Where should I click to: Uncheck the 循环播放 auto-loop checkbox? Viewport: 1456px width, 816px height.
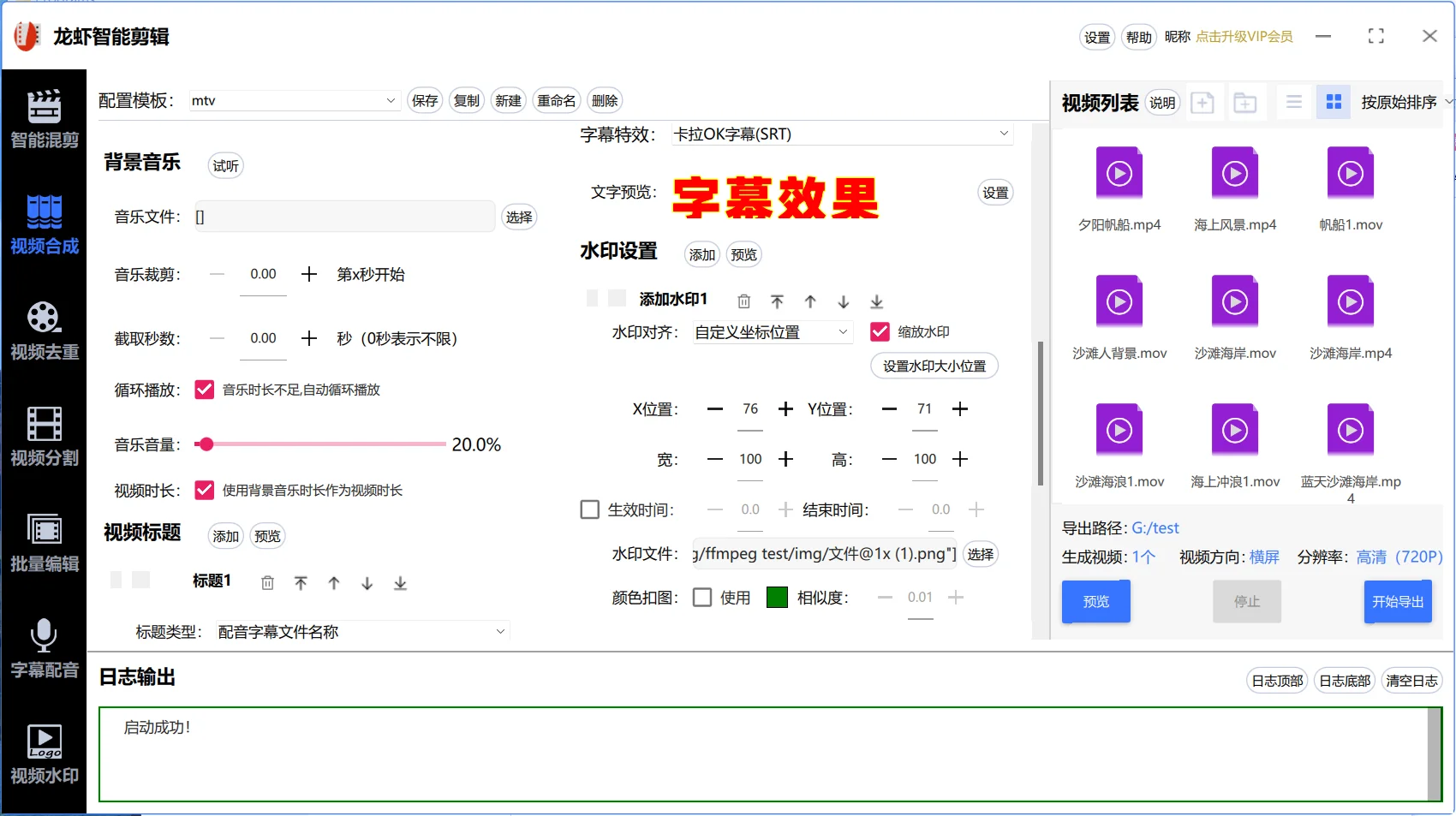(x=204, y=390)
